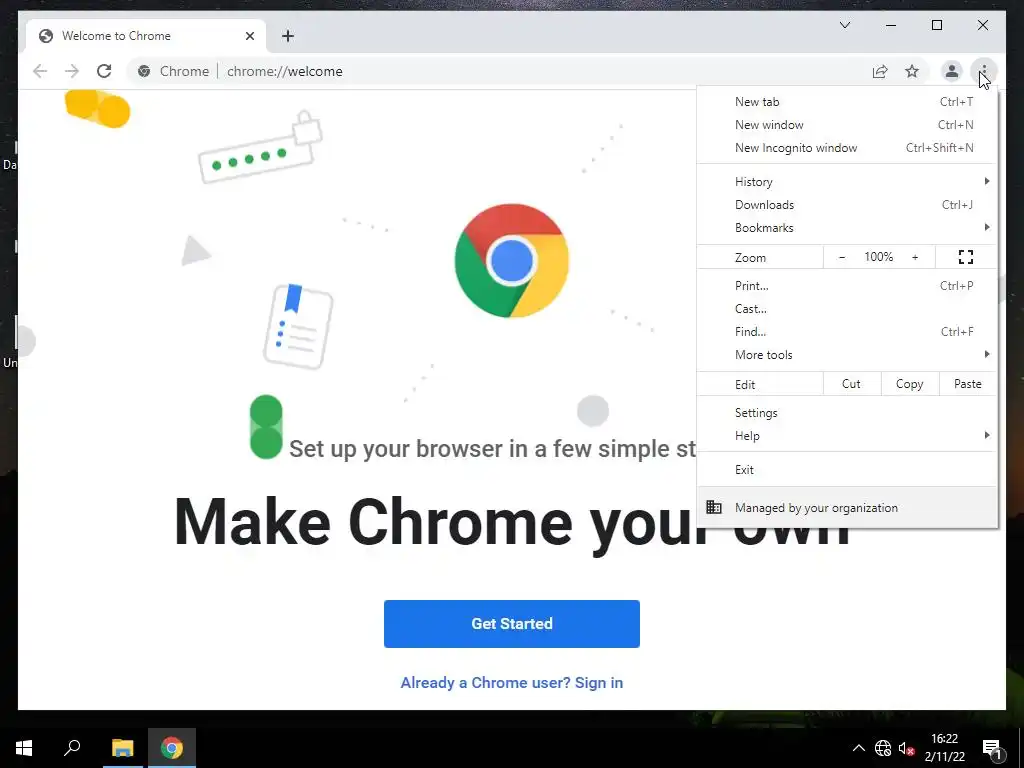
Task: Choose Cast... in the menu
Action: click(847, 308)
